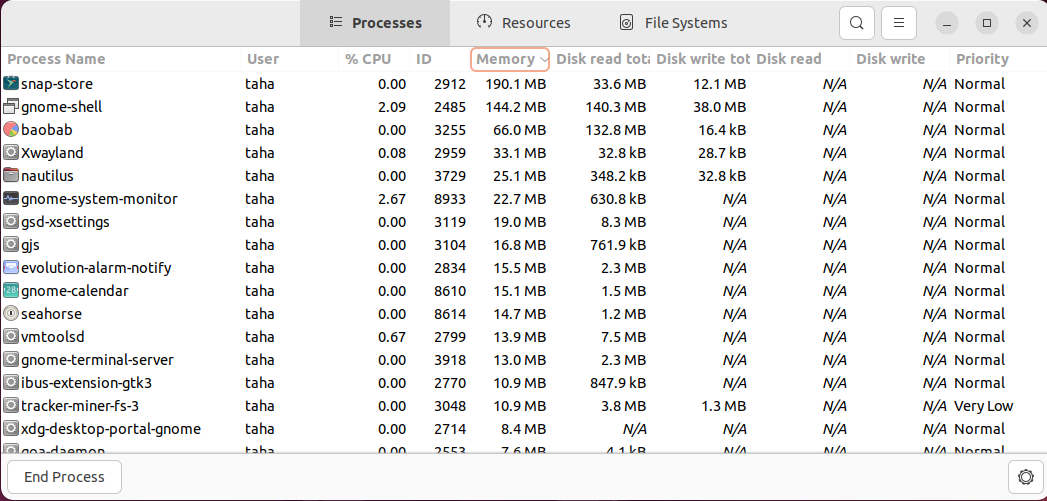
Task: Sort by Disk read total column
Action: [x=600, y=59]
